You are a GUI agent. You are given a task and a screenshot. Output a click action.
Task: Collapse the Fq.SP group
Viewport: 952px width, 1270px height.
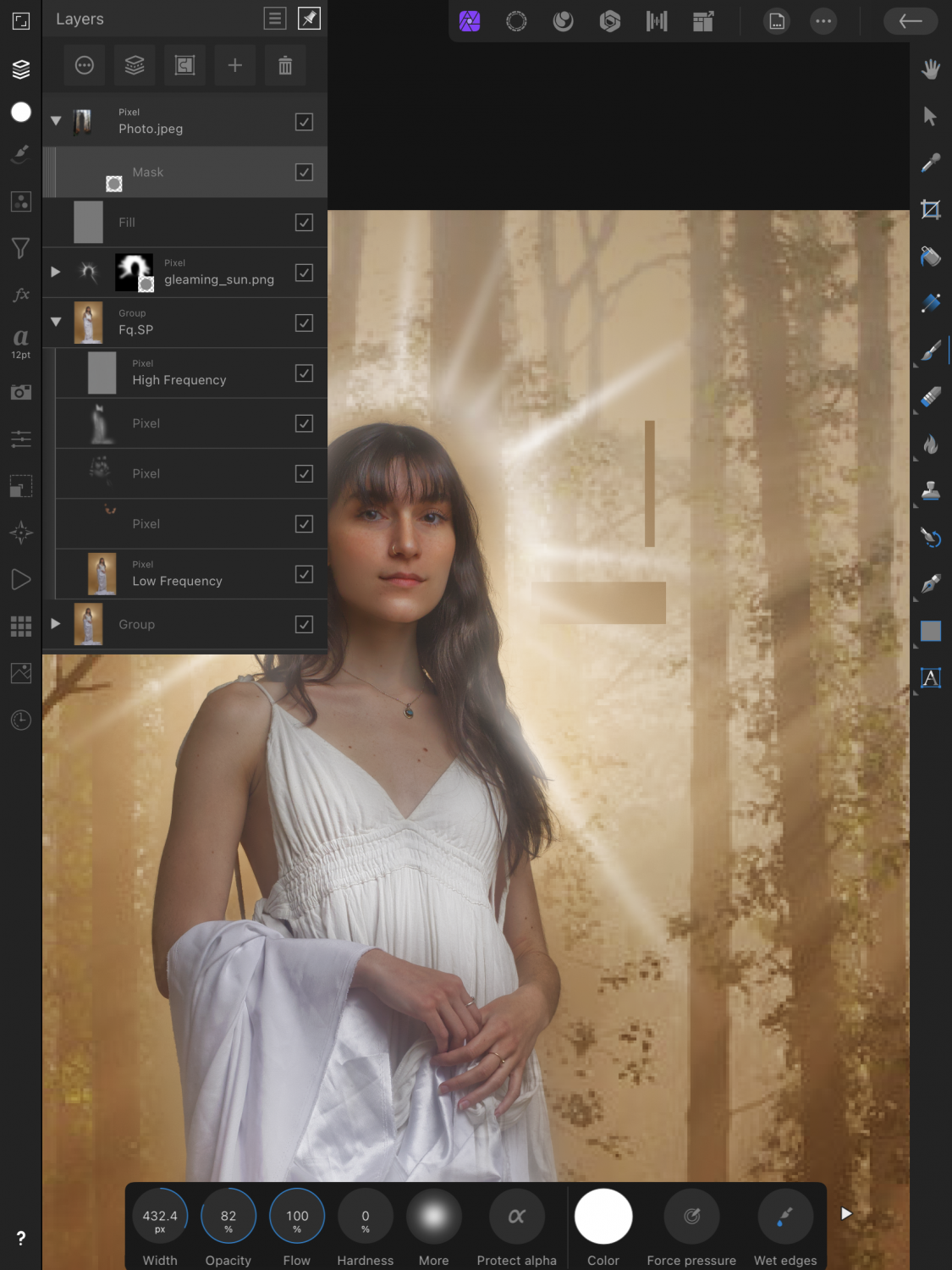point(56,322)
